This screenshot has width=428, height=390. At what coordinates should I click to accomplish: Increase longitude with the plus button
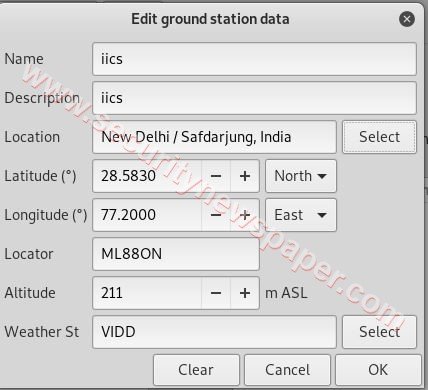[x=245, y=215]
